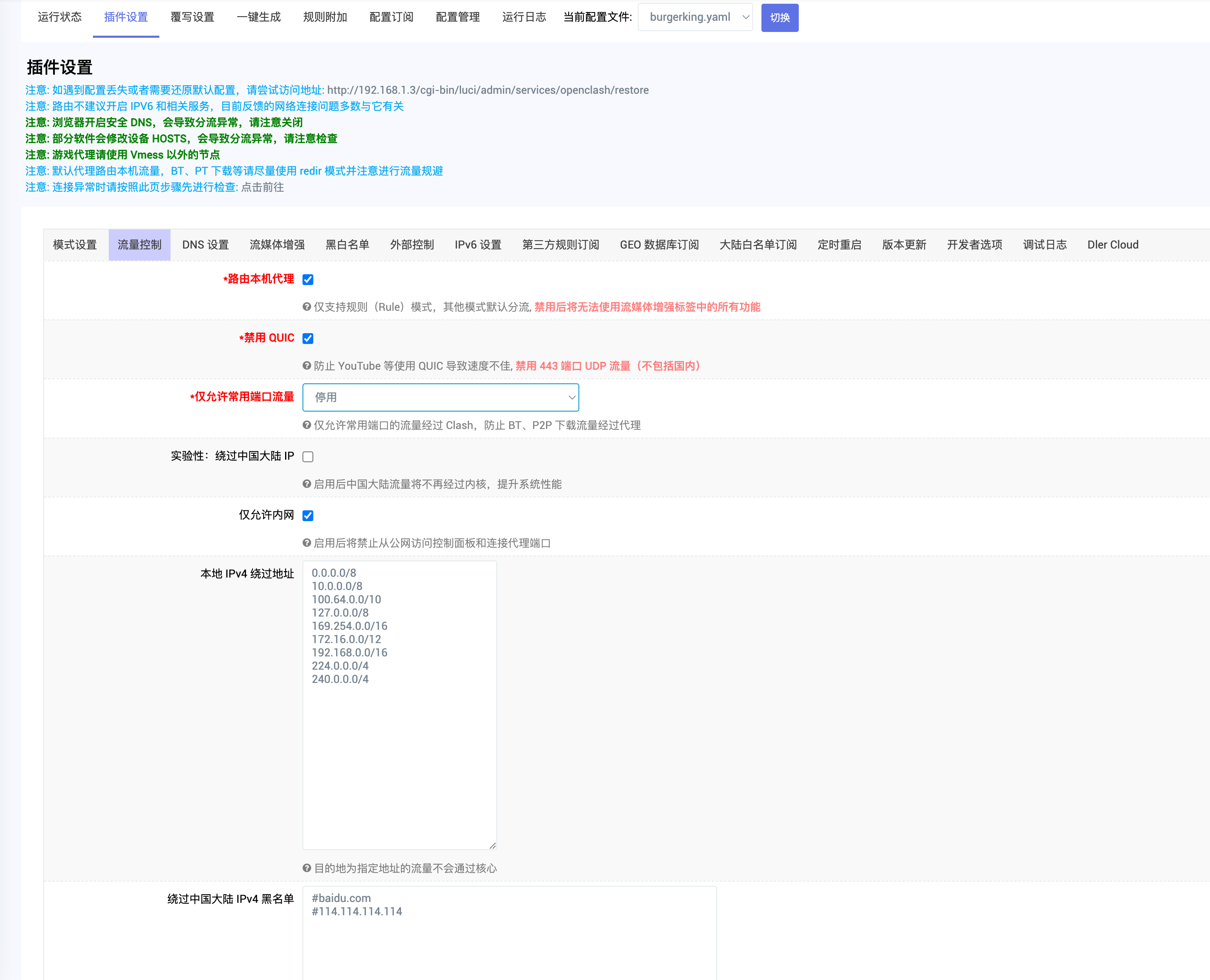Uncheck the 禁用 QUIC checkbox
The width and height of the screenshot is (1210, 980).
click(x=308, y=338)
